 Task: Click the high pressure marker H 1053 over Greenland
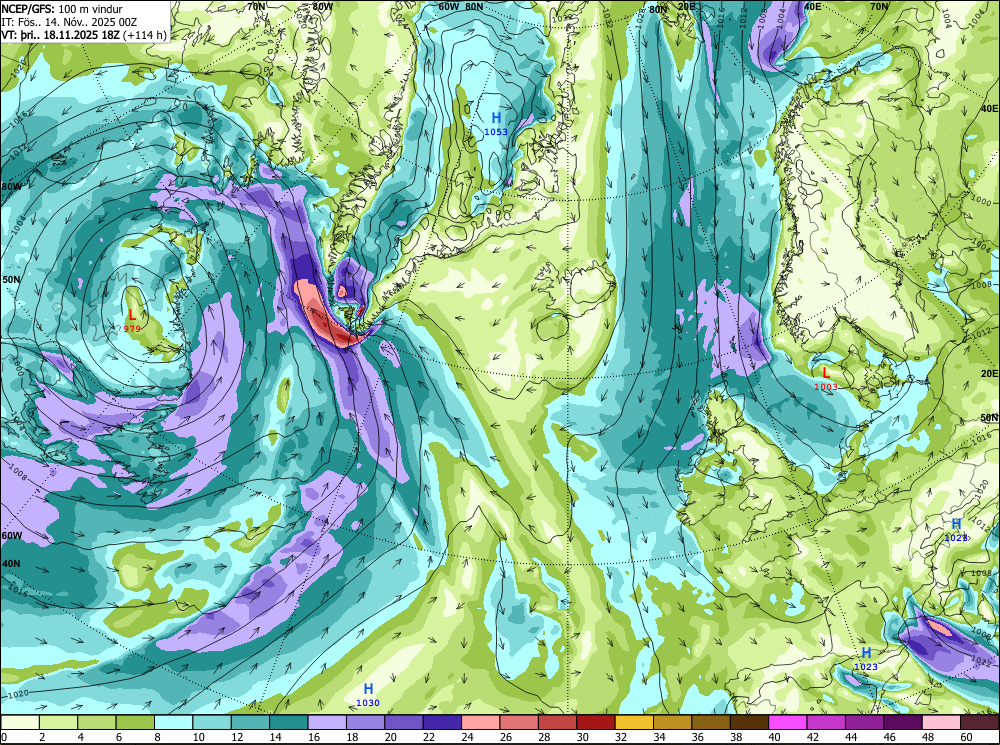496,124
